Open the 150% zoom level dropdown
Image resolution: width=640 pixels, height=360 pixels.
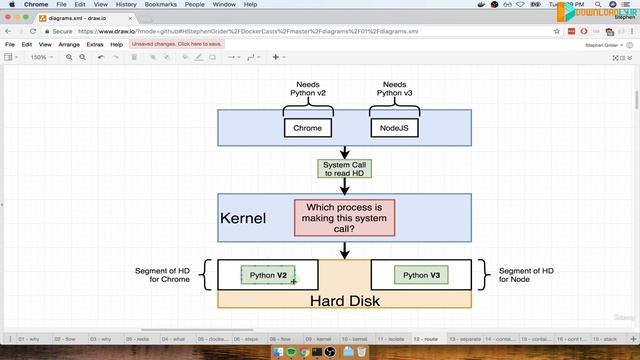coord(42,58)
